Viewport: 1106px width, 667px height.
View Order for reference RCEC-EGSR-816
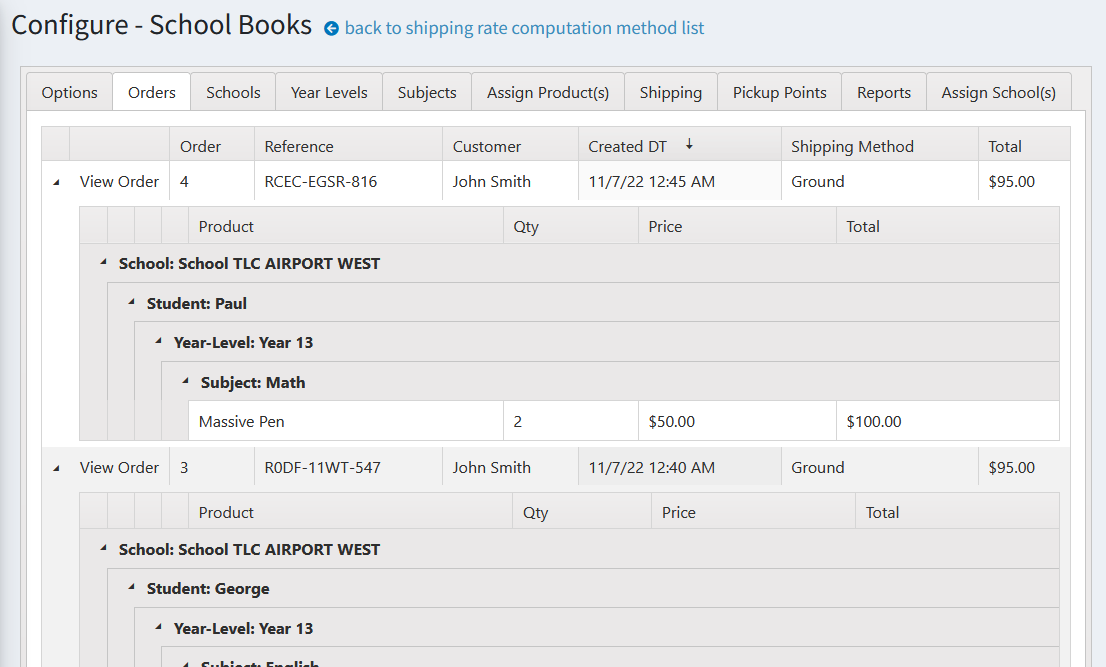click(119, 182)
